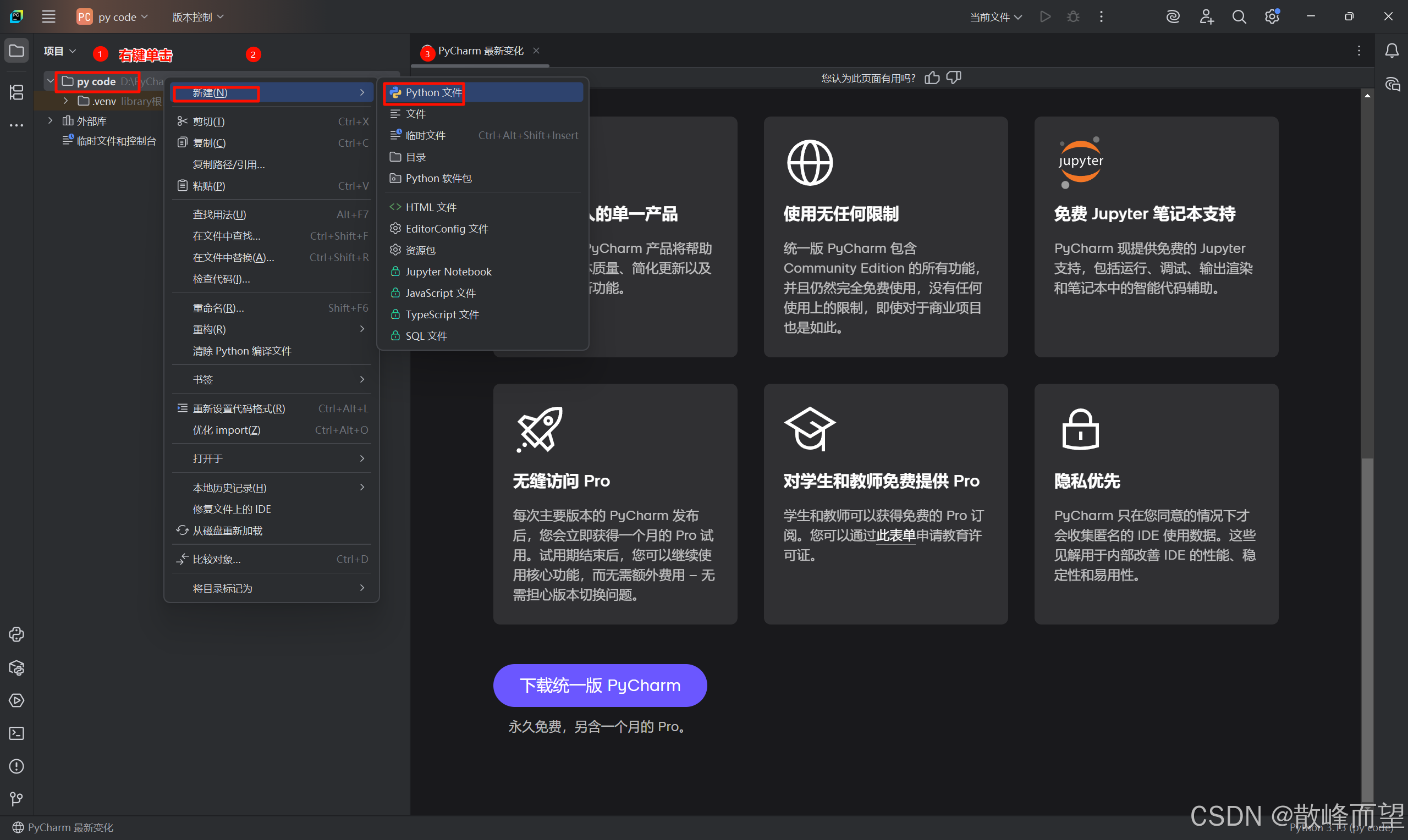Start a Code With Me session

pos(1207,16)
